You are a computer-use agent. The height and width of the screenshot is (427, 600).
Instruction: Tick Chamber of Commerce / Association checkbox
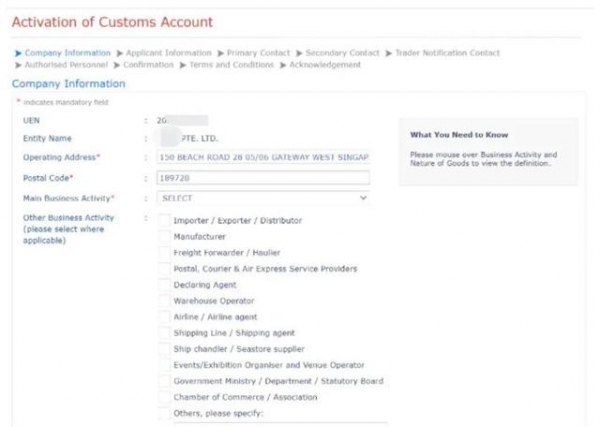[x=164, y=397]
